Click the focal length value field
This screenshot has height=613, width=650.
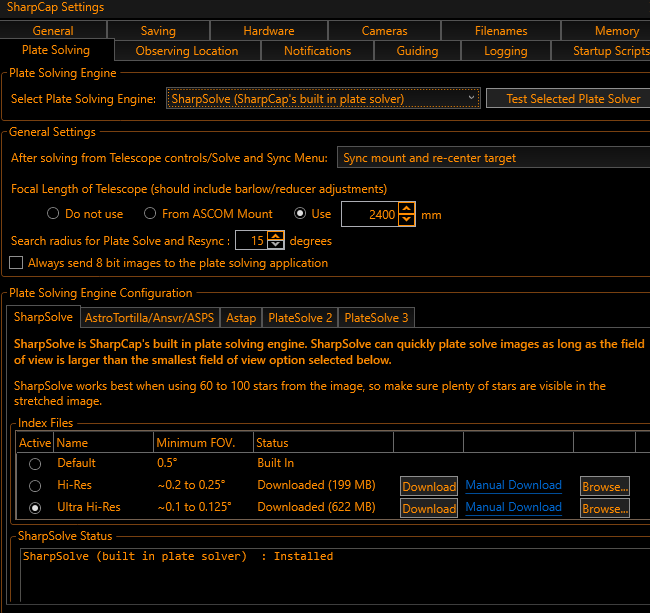coord(370,214)
